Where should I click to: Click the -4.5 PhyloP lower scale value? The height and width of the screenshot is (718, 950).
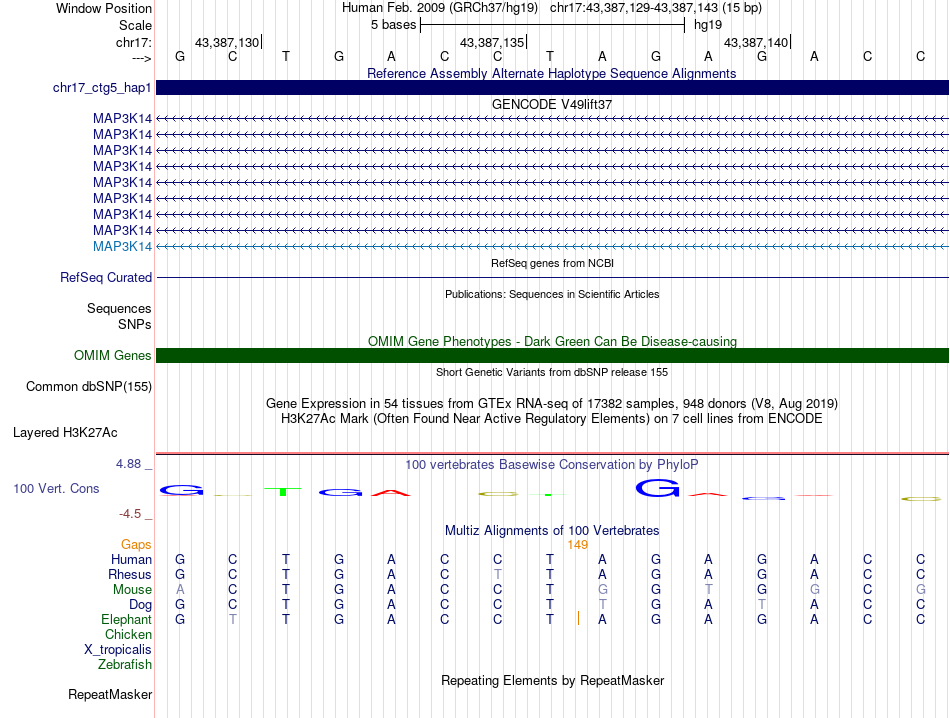130,514
